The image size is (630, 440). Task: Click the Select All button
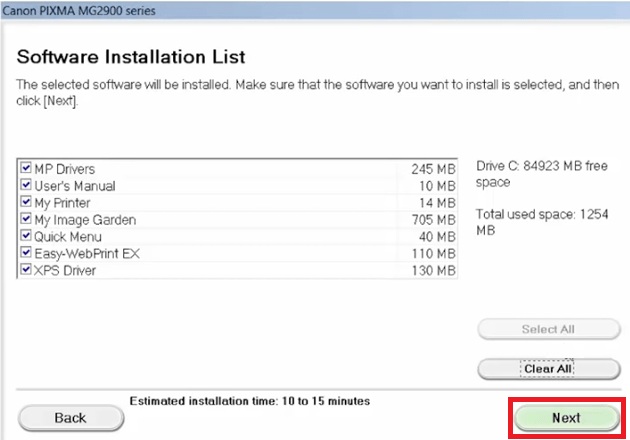[548, 329]
